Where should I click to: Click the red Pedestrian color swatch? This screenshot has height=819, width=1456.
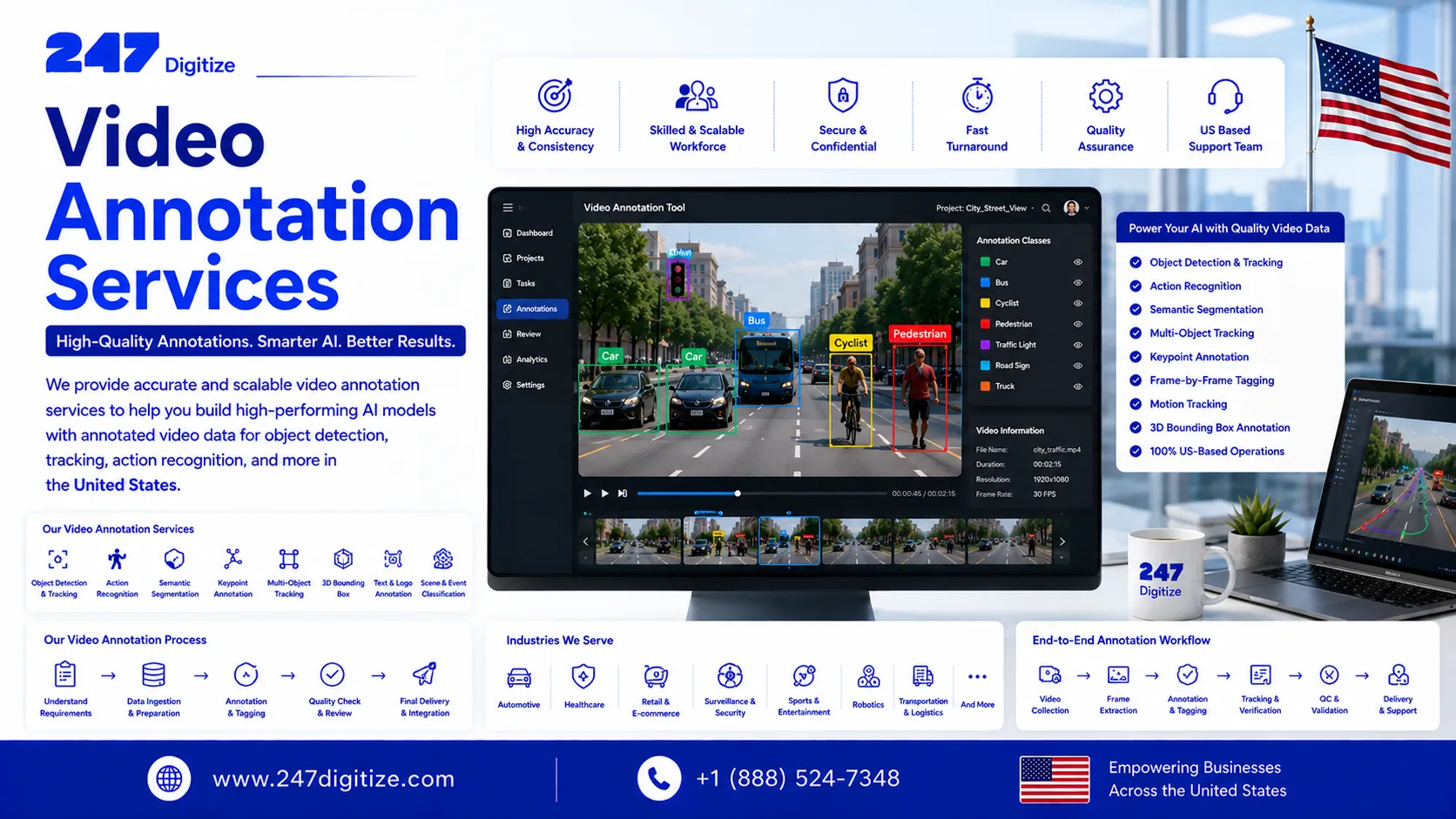[x=985, y=324]
